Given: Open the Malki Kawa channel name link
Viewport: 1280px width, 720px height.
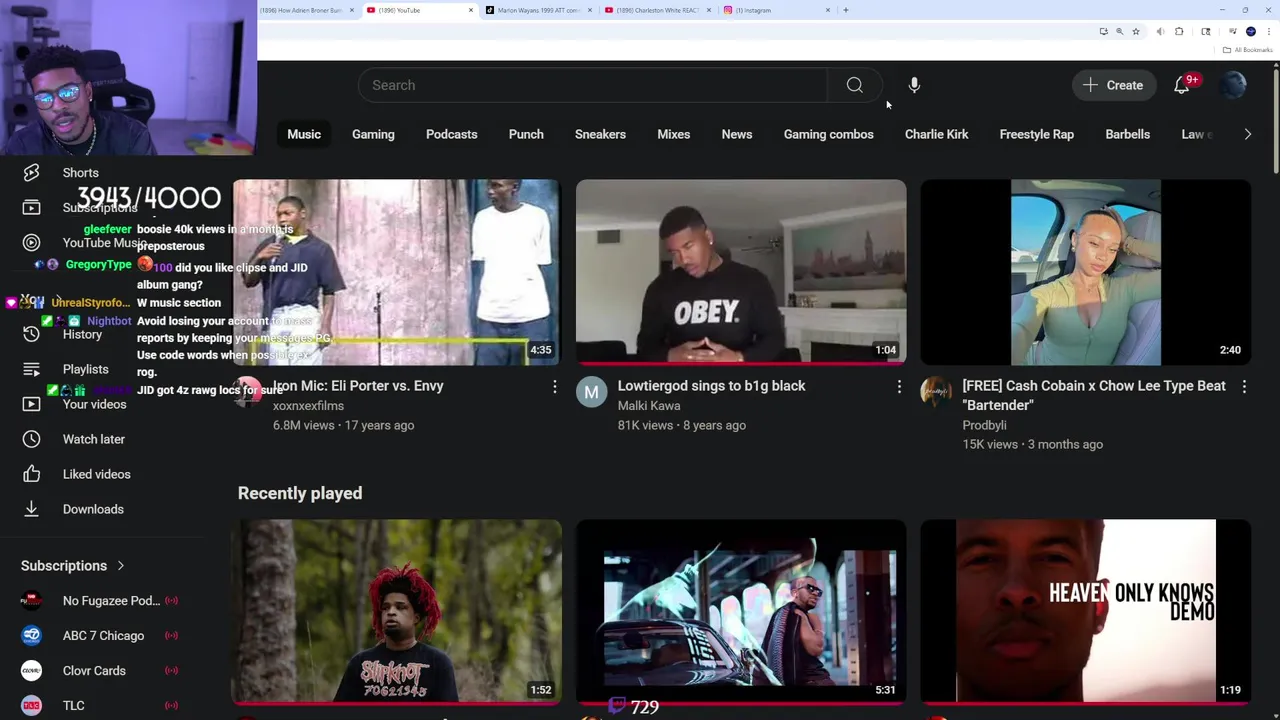Looking at the screenshot, I should [649, 406].
